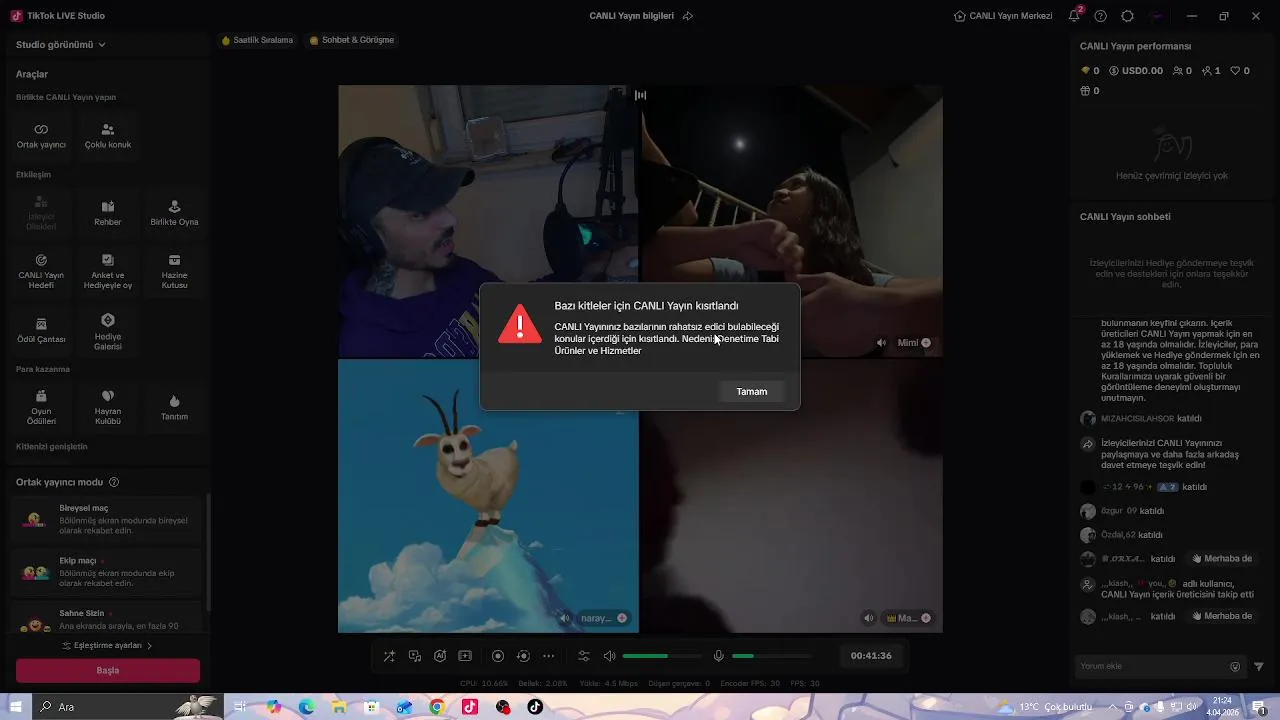Open the Windows Start menu

(x=14, y=707)
